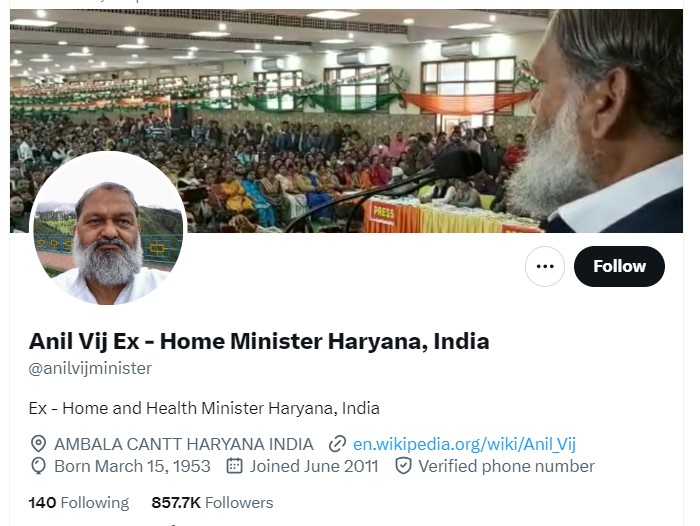Click the @anilvijminister handle
The width and height of the screenshot is (700, 526).
point(90,368)
